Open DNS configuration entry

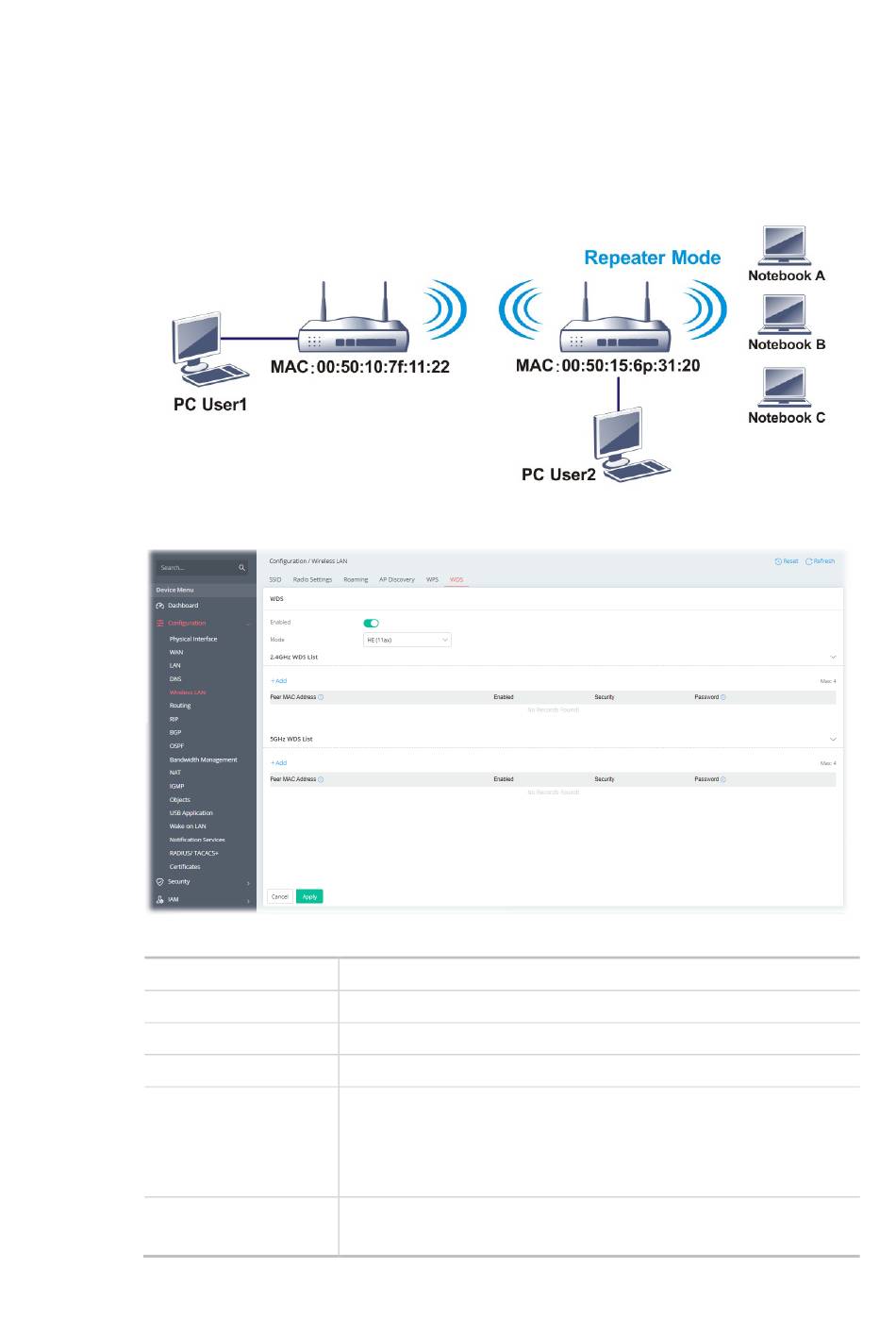(175, 679)
